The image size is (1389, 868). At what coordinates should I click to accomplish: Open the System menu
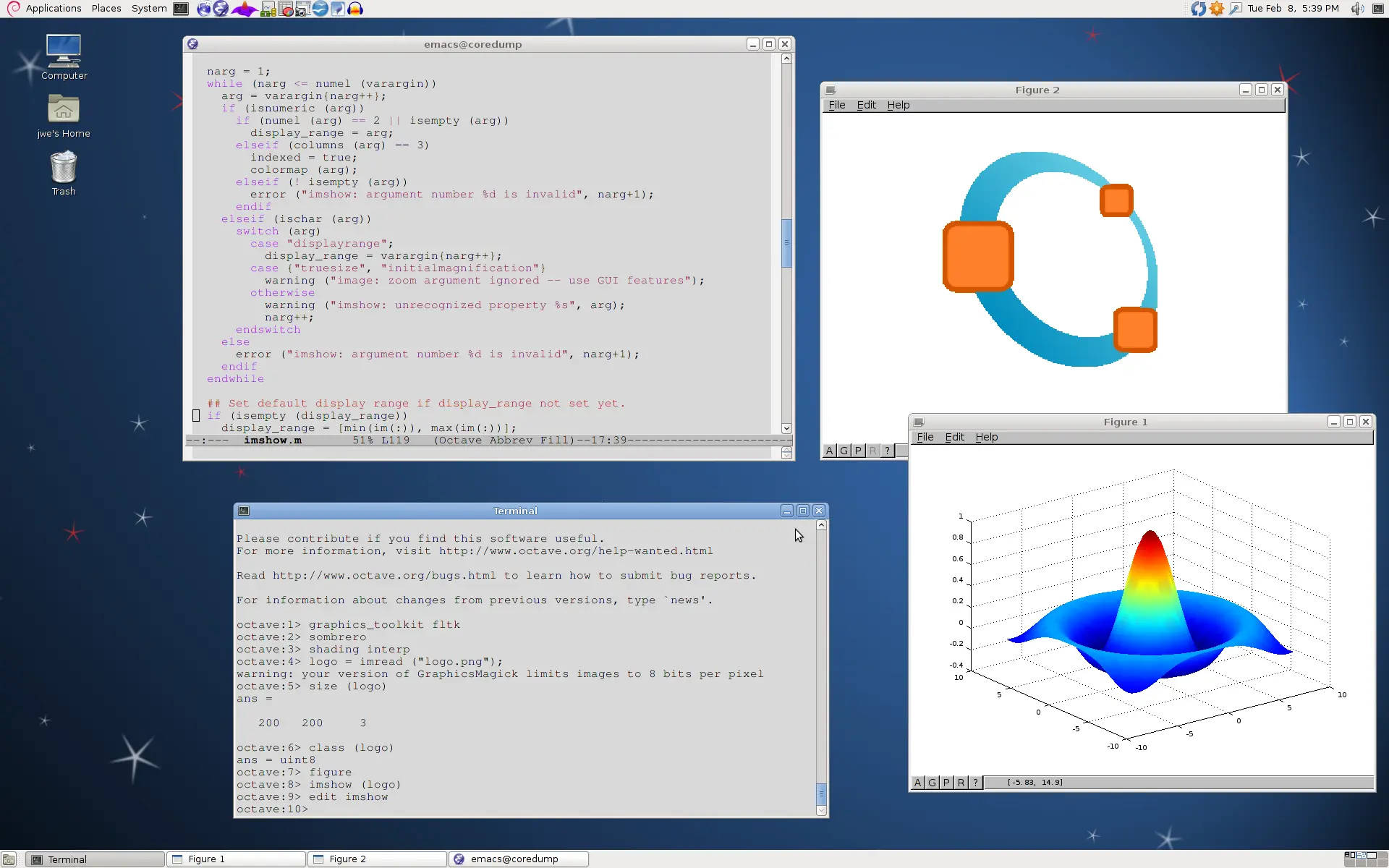coord(149,9)
